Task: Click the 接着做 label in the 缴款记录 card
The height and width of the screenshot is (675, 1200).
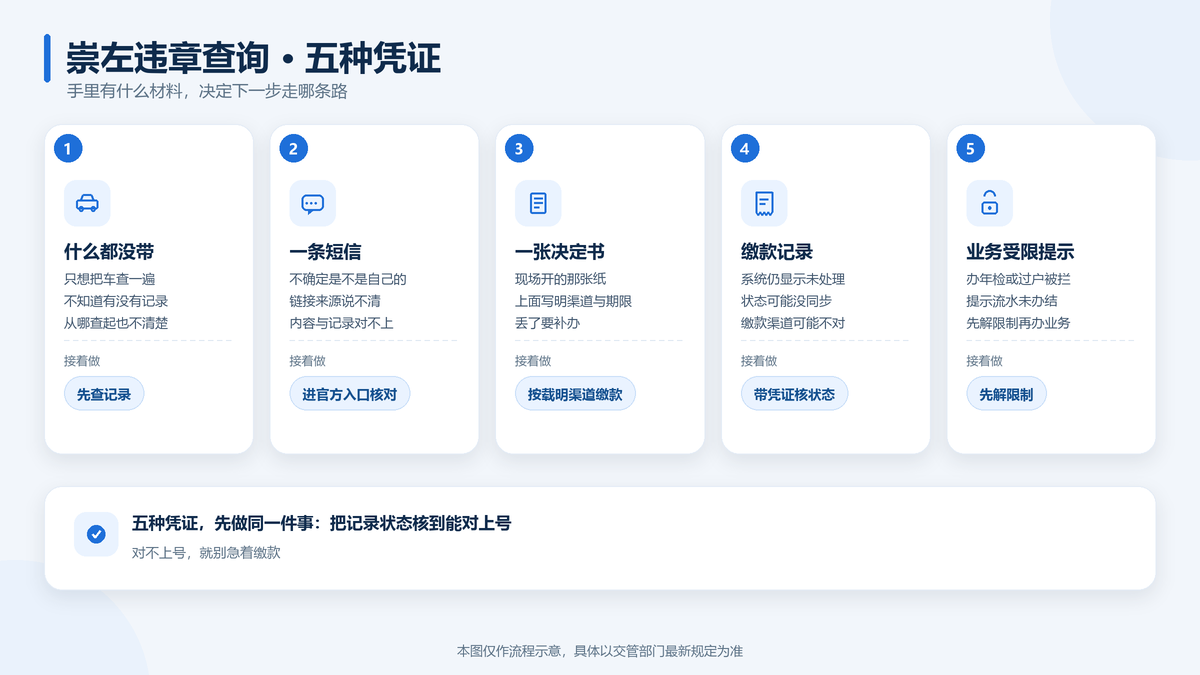Action: [759, 361]
